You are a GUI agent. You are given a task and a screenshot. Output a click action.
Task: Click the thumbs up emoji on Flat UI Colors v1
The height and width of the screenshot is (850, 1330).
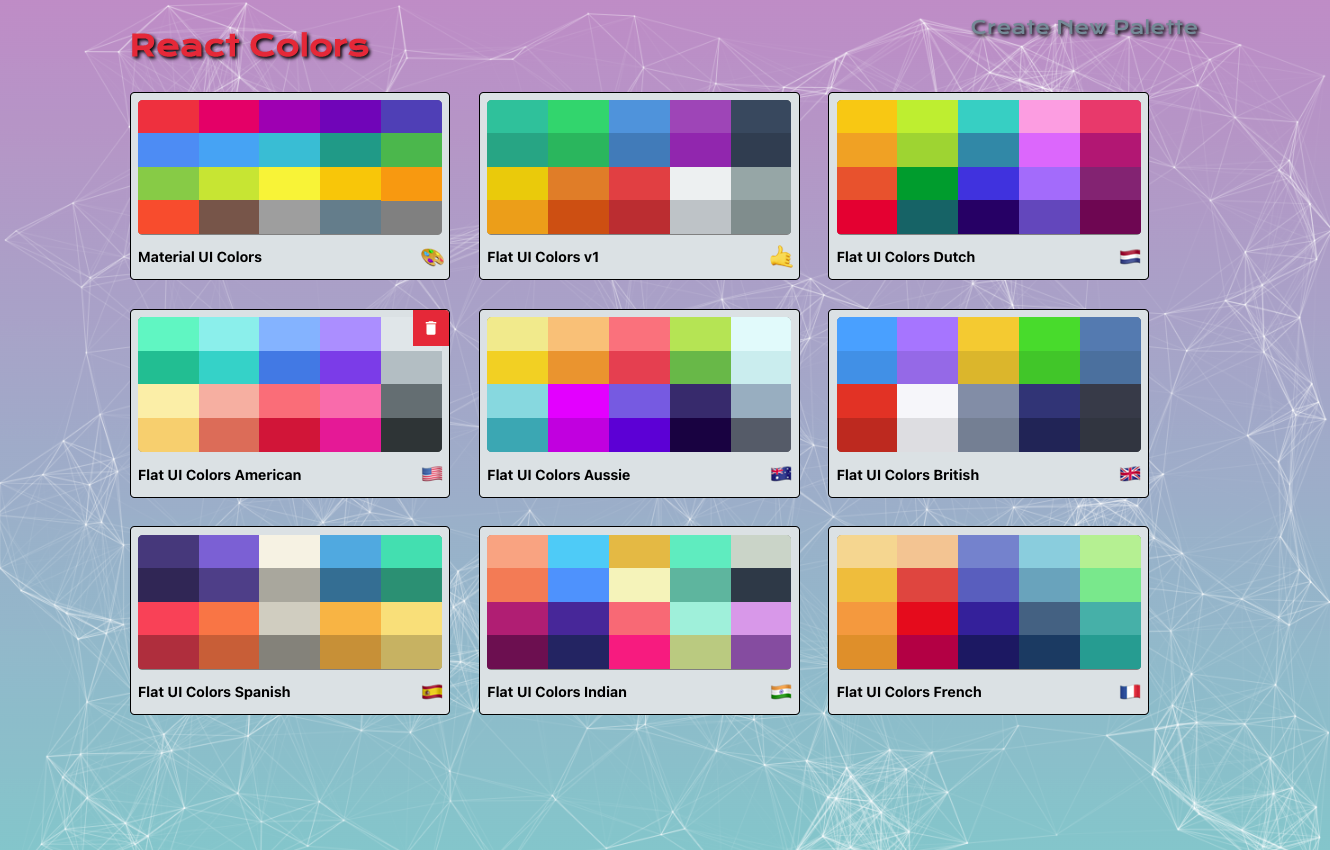tap(781, 257)
